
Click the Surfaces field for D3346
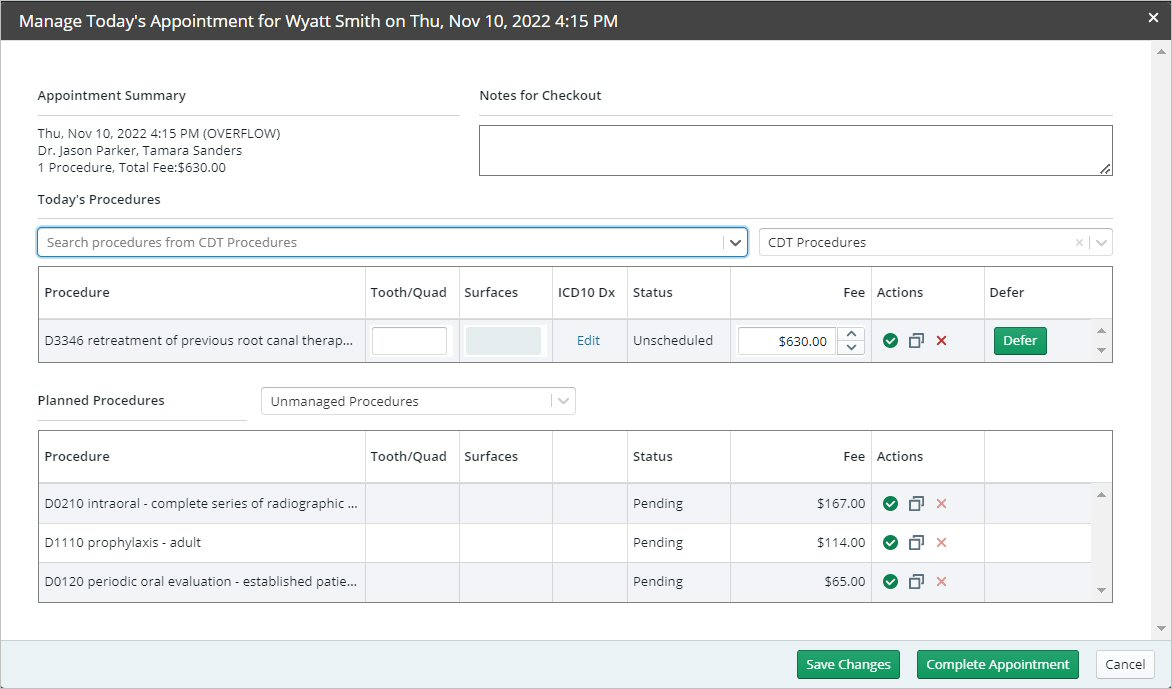click(503, 341)
